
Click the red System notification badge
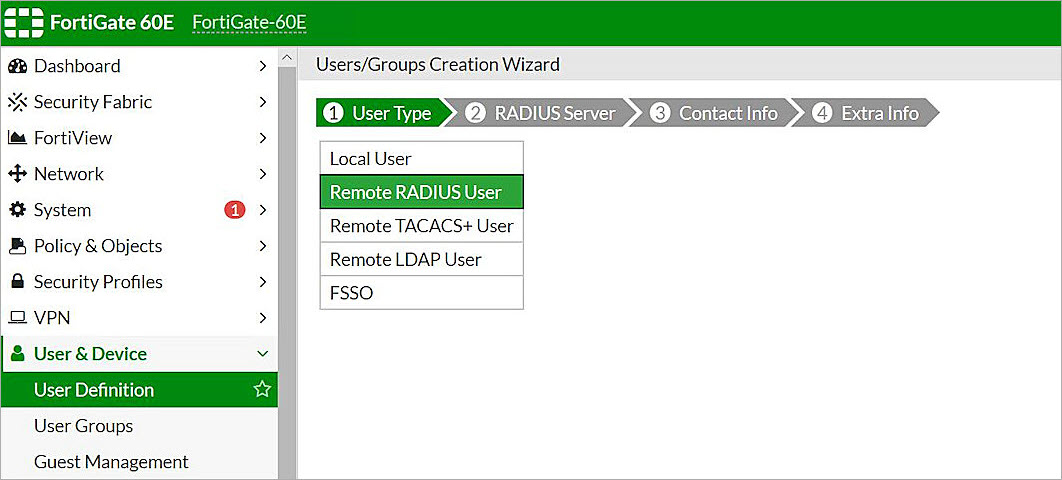click(234, 210)
